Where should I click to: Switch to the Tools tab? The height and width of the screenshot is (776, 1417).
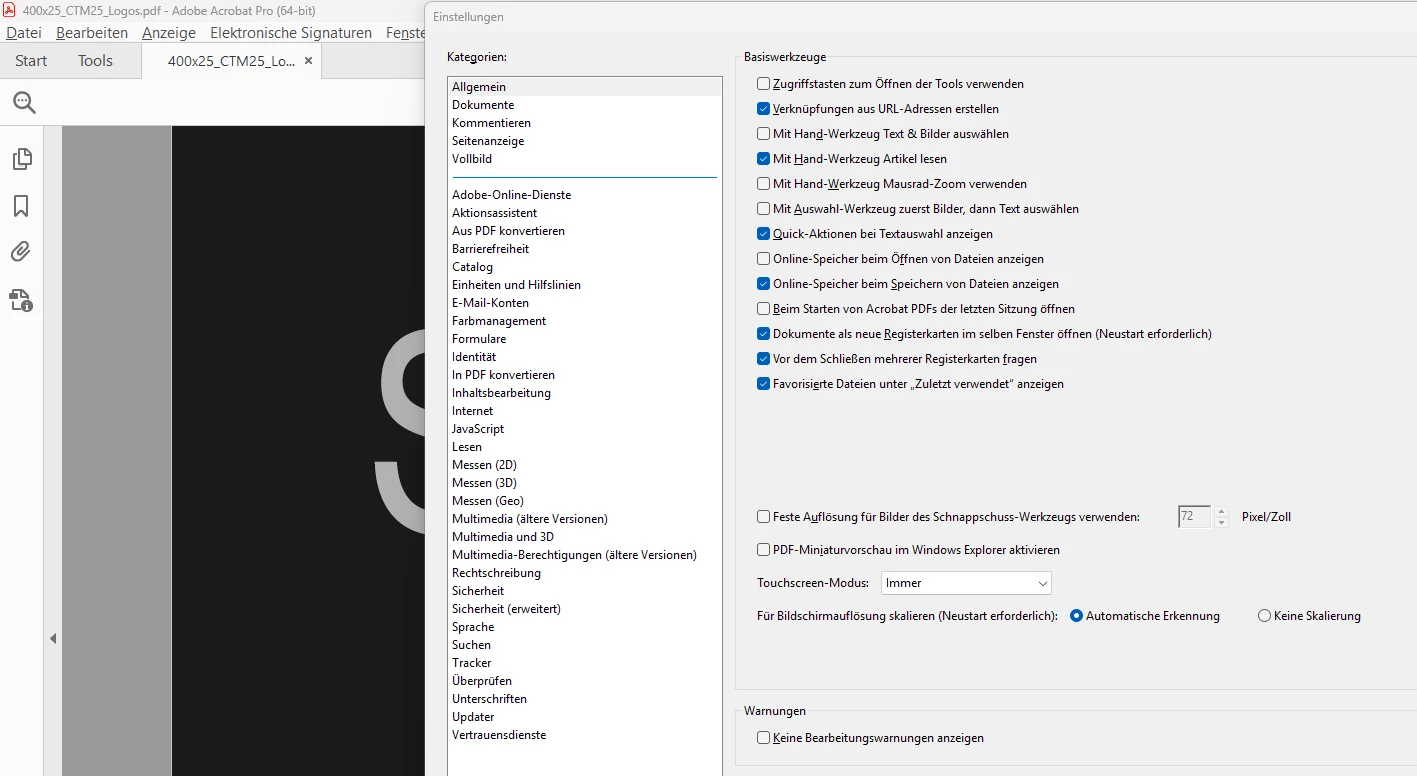pyautogui.click(x=95, y=61)
